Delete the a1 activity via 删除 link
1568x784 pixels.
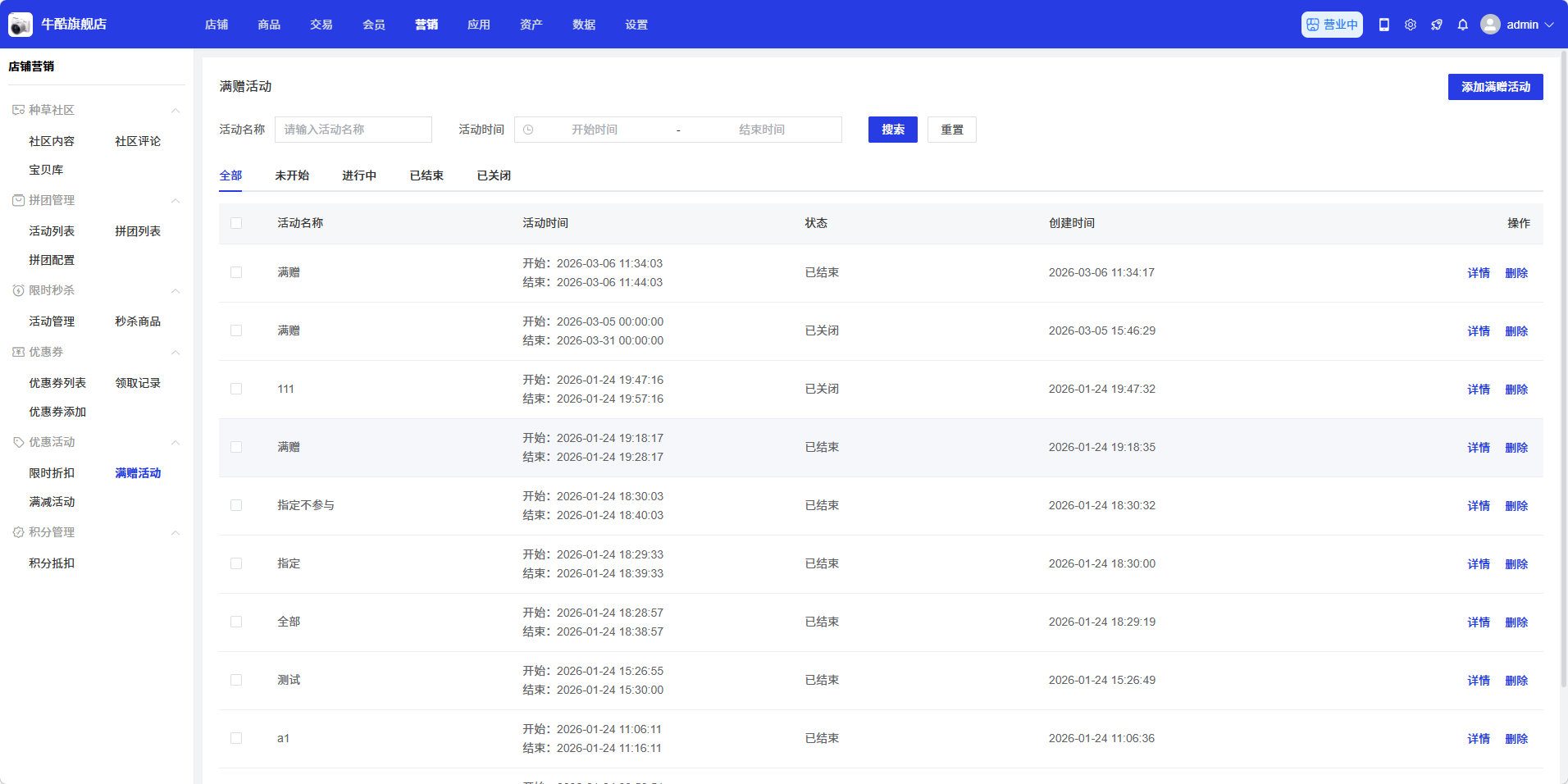click(x=1516, y=739)
